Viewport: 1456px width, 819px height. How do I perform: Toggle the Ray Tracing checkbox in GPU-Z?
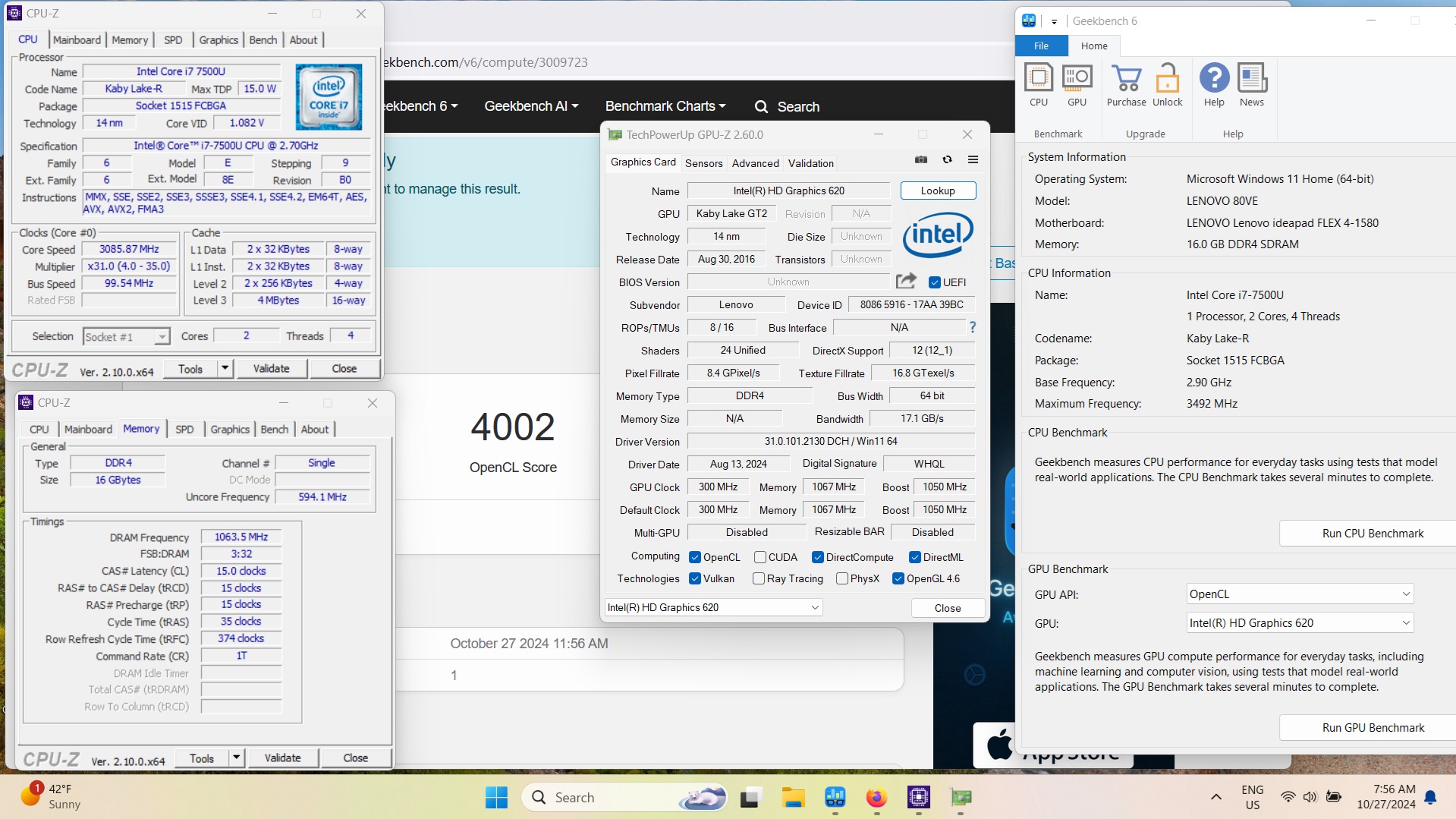pos(758,578)
